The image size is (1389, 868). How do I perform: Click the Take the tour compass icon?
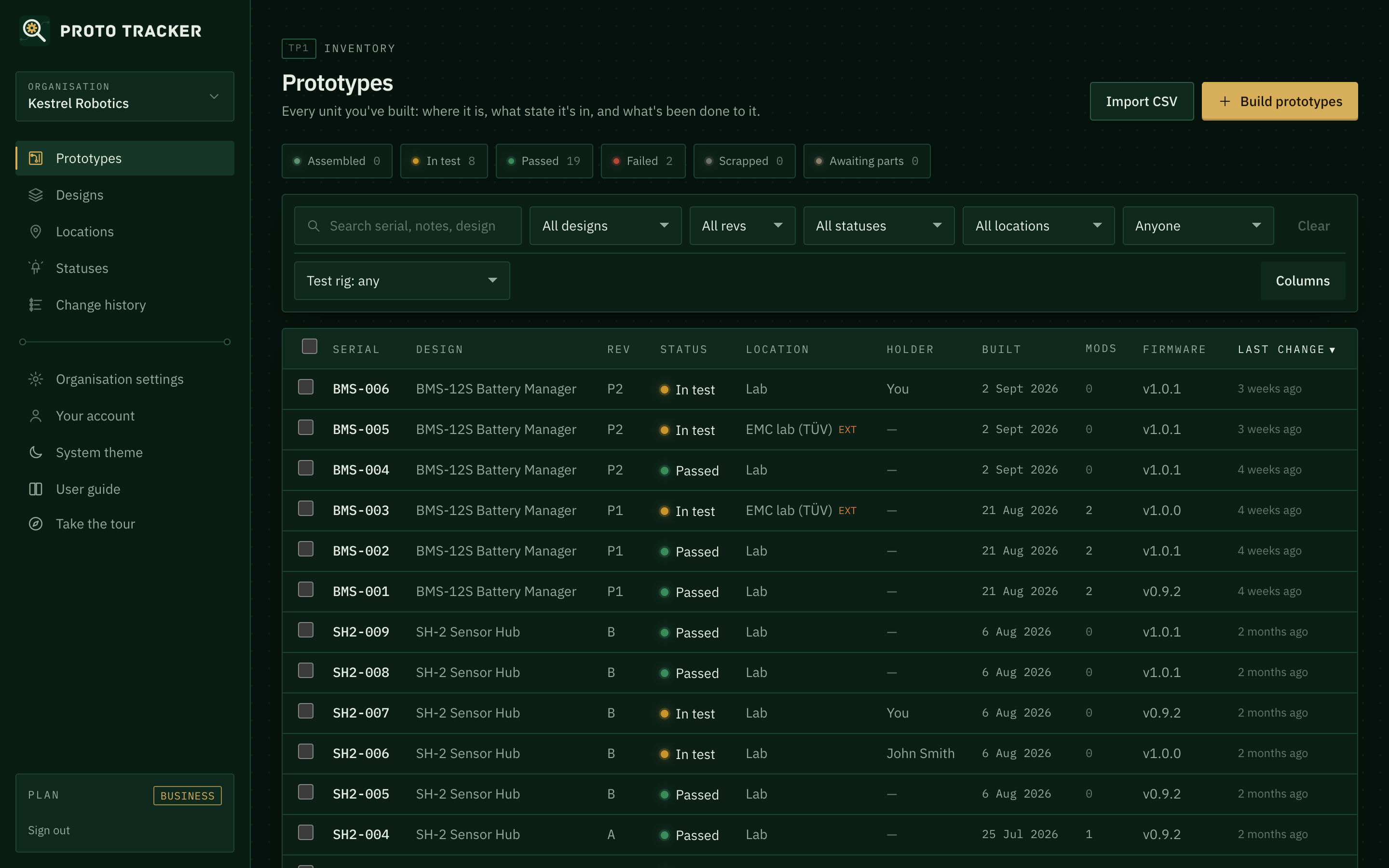coord(36,524)
